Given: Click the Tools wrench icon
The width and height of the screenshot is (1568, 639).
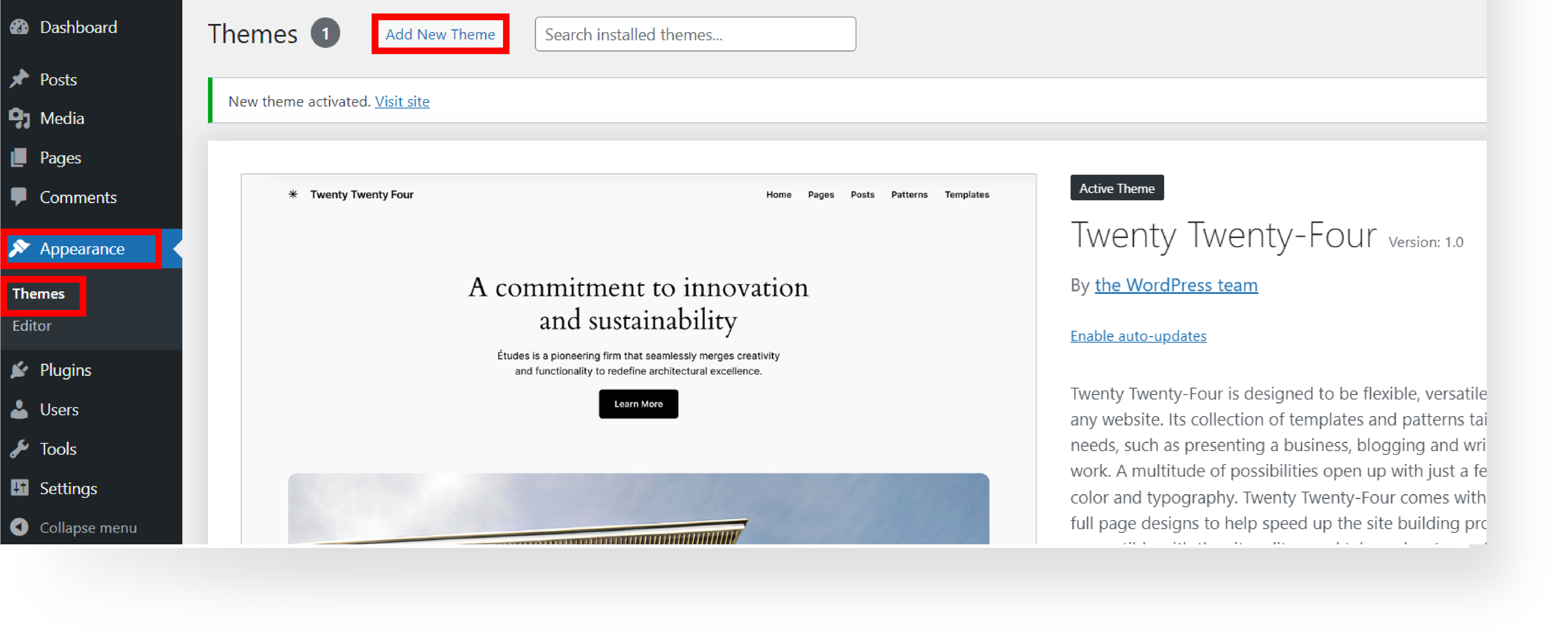Looking at the screenshot, I should tap(19, 449).
